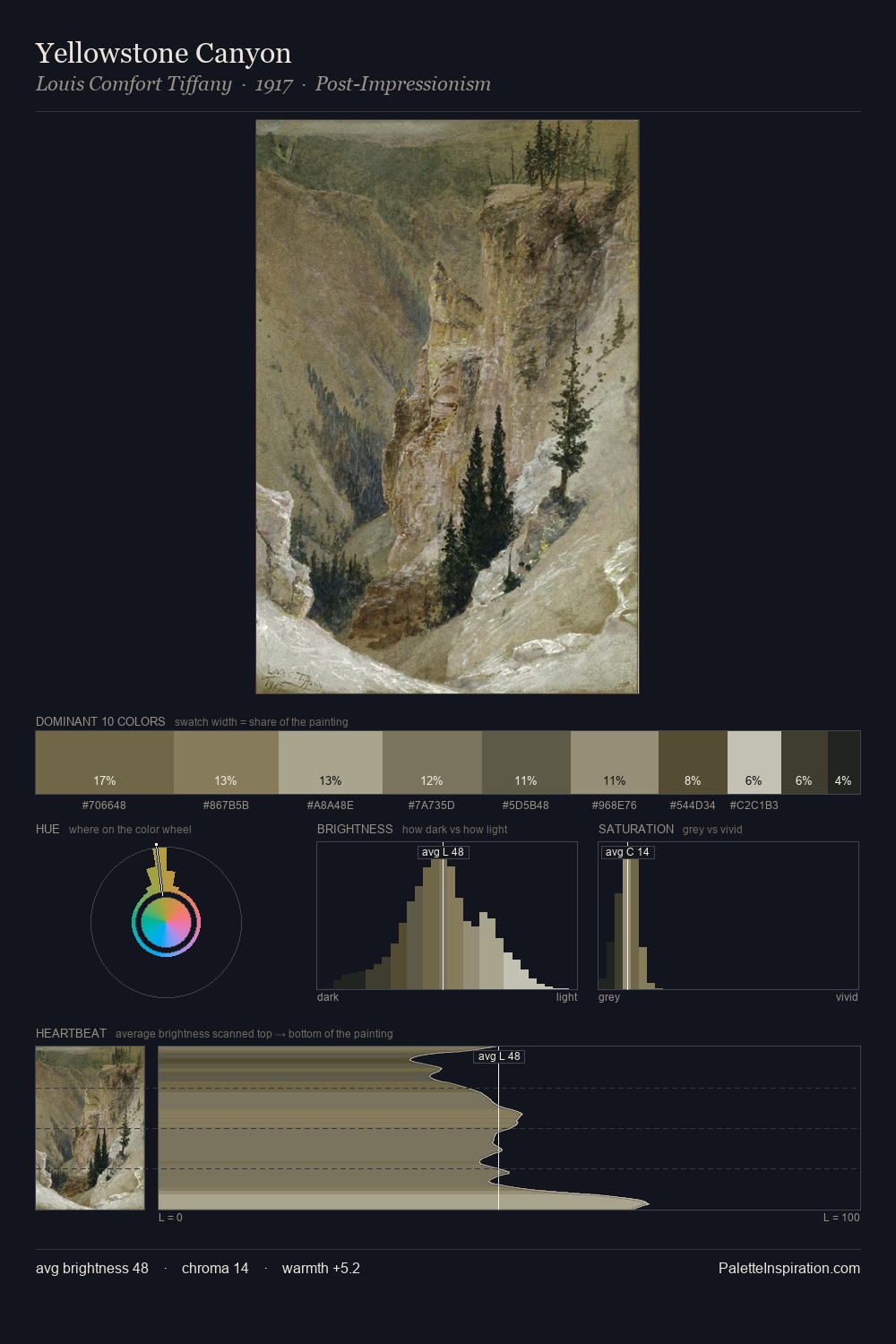The height and width of the screenshot is (1344, 896).
Task: Select the 4% darkest swatch
Action: point(844,762)
